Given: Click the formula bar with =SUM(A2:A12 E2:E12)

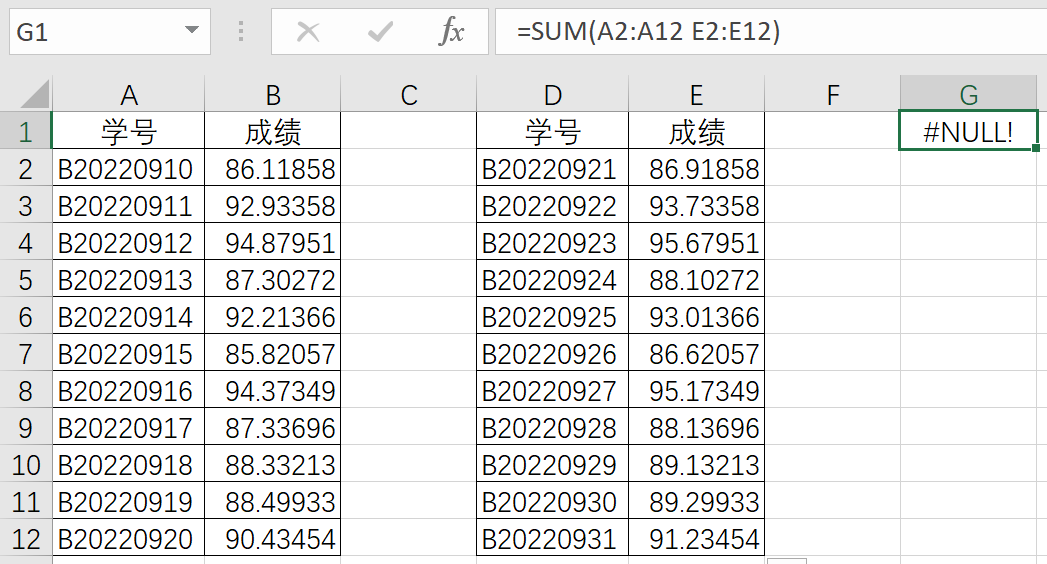Looking at the screenshot, I should pos(771,31).
